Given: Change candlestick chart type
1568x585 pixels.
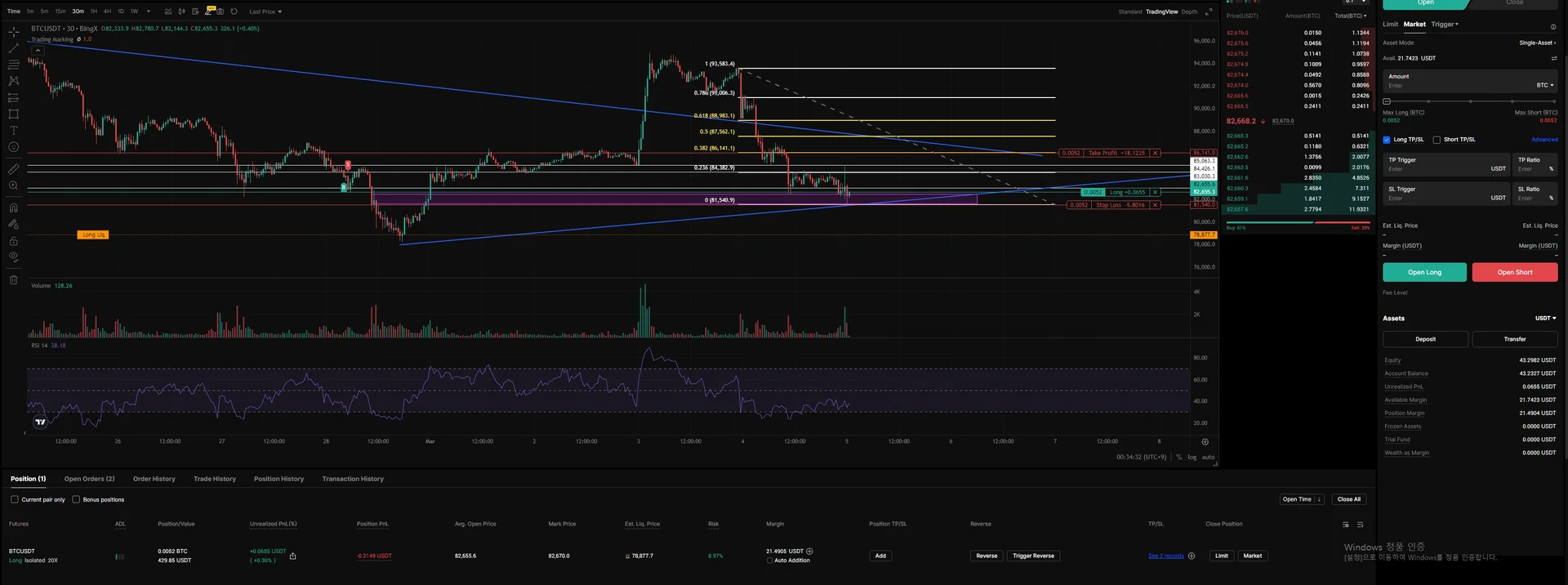Looking at the screenshot, I should pos(182,11).
